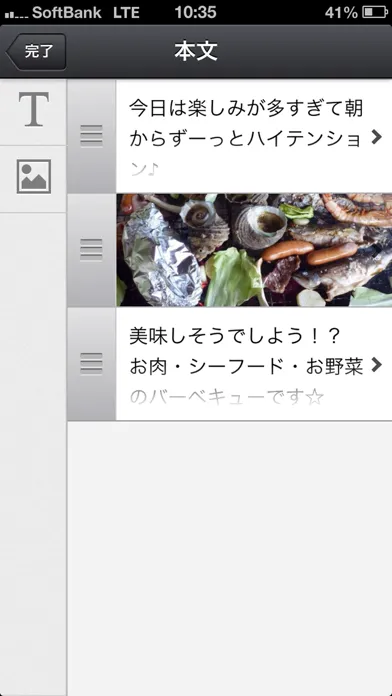Tap the 41% battery percentage
Viewport: 392px width, 696px height.
point(341,12)
